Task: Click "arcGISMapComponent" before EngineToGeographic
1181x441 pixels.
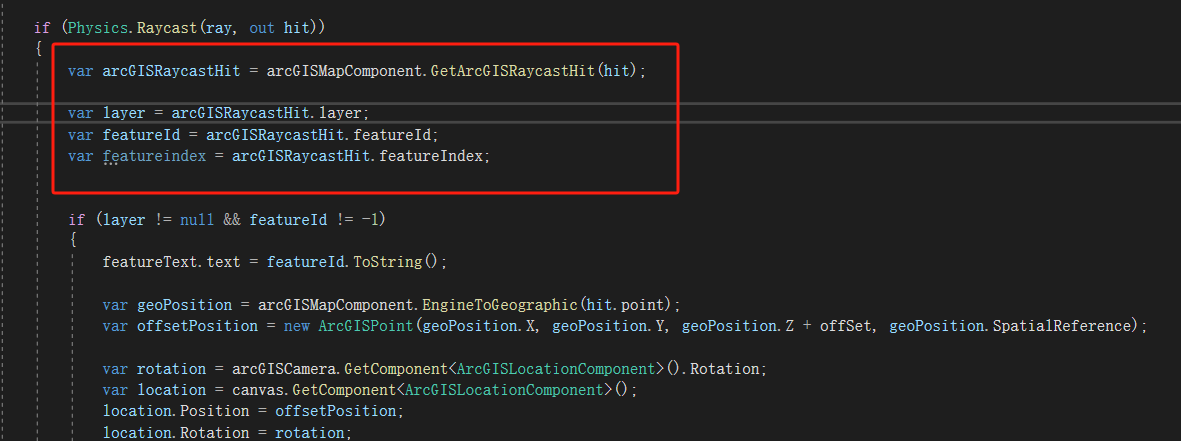Action: pyautogui.click(x=335, y=306)
